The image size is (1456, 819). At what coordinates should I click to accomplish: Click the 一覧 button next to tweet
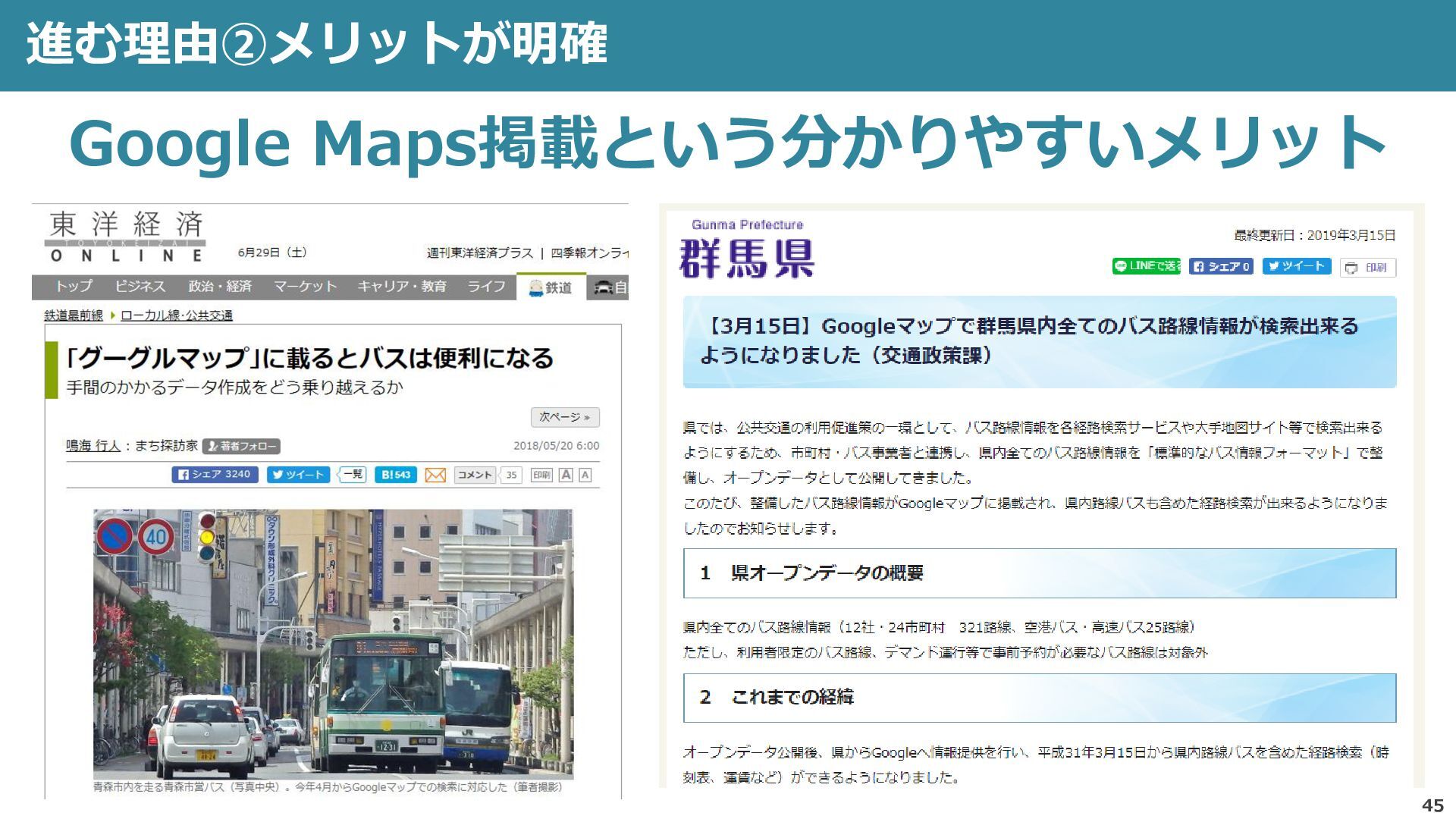coord(352,475)
